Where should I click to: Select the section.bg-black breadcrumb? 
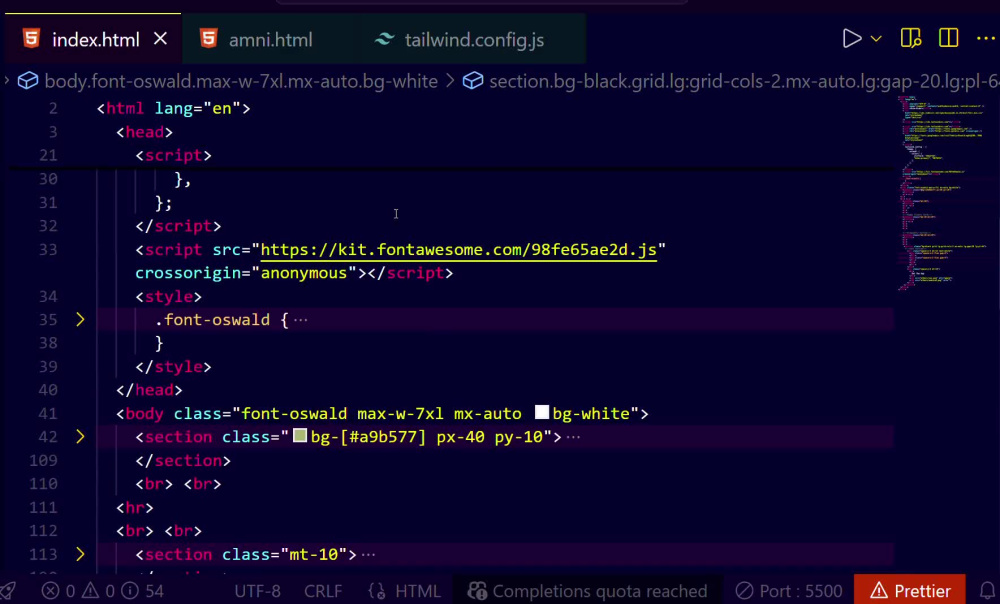point(744,82)
